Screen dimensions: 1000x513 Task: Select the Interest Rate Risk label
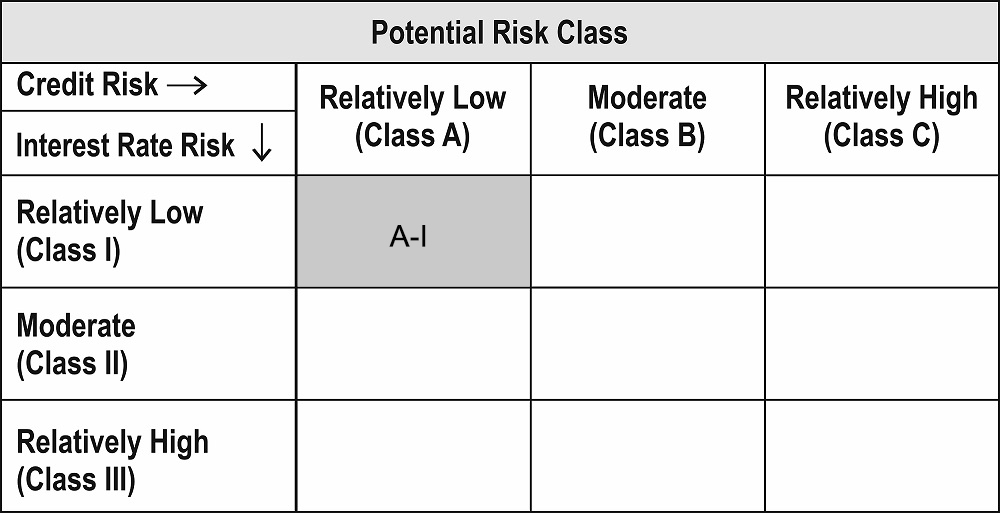point(125,145)
